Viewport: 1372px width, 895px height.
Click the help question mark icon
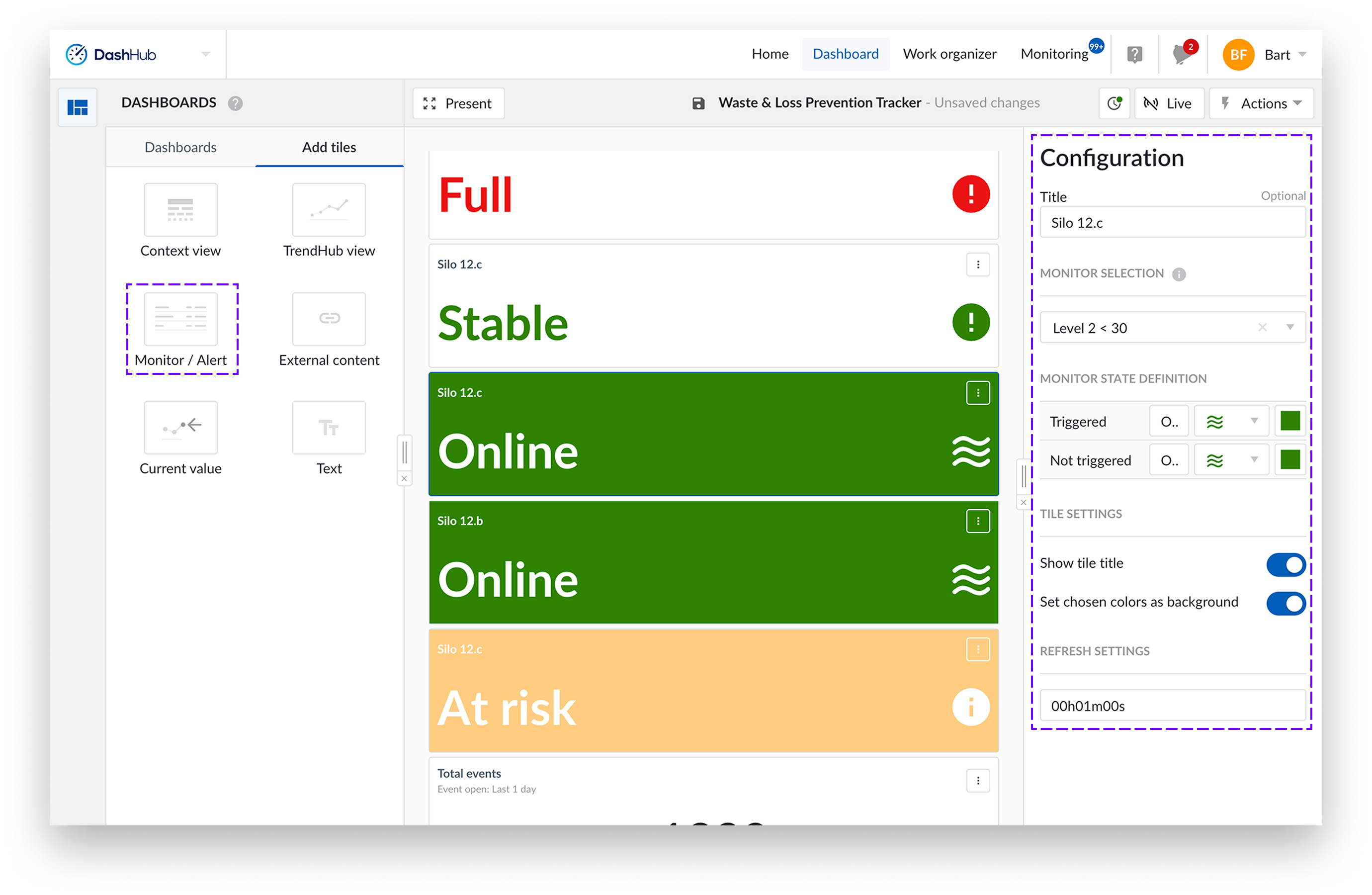click(1134, 55)
